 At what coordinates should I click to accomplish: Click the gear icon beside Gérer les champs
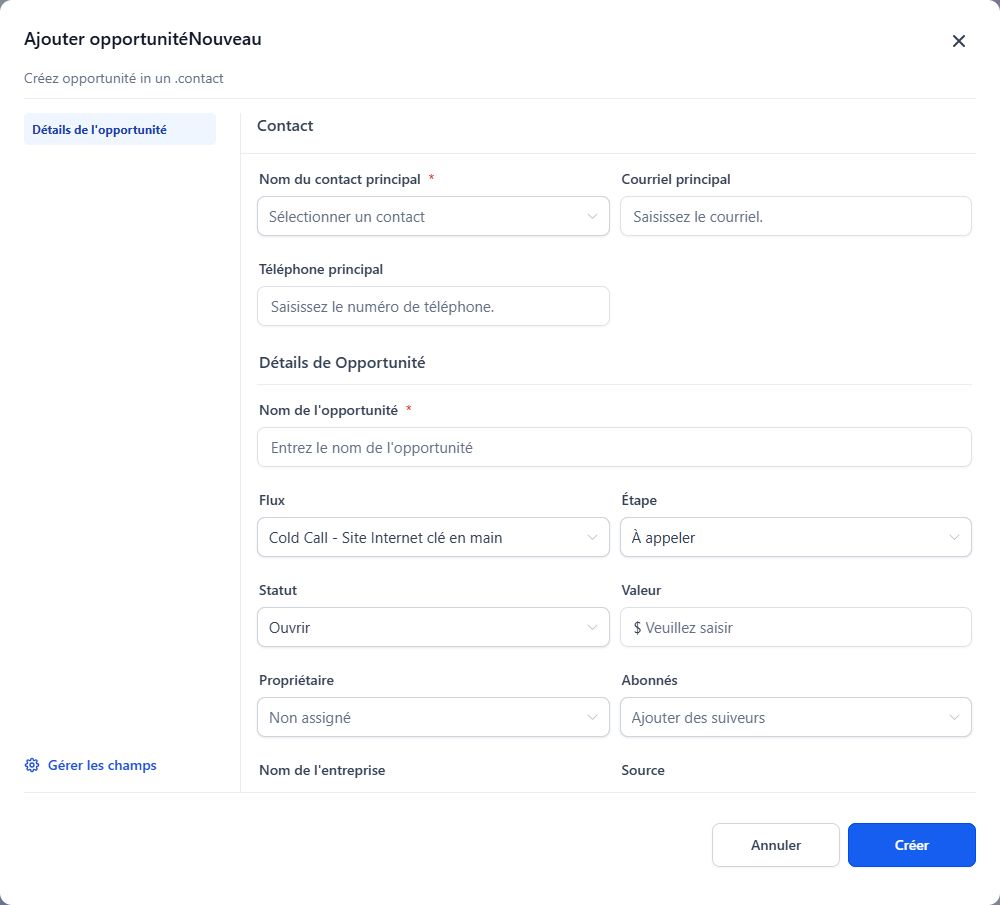pos(32,765)
